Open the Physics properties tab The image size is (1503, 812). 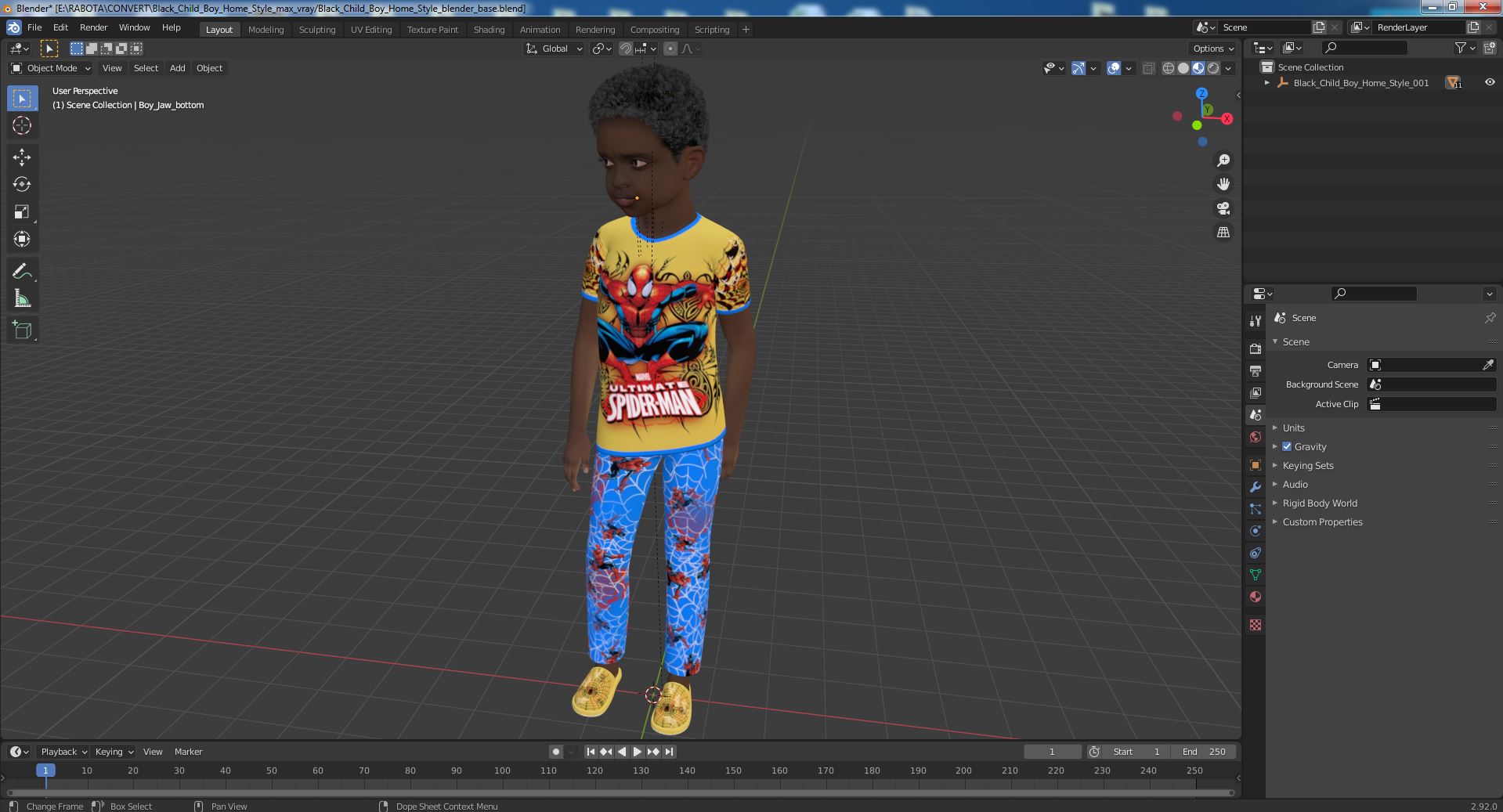[1256, 531]
